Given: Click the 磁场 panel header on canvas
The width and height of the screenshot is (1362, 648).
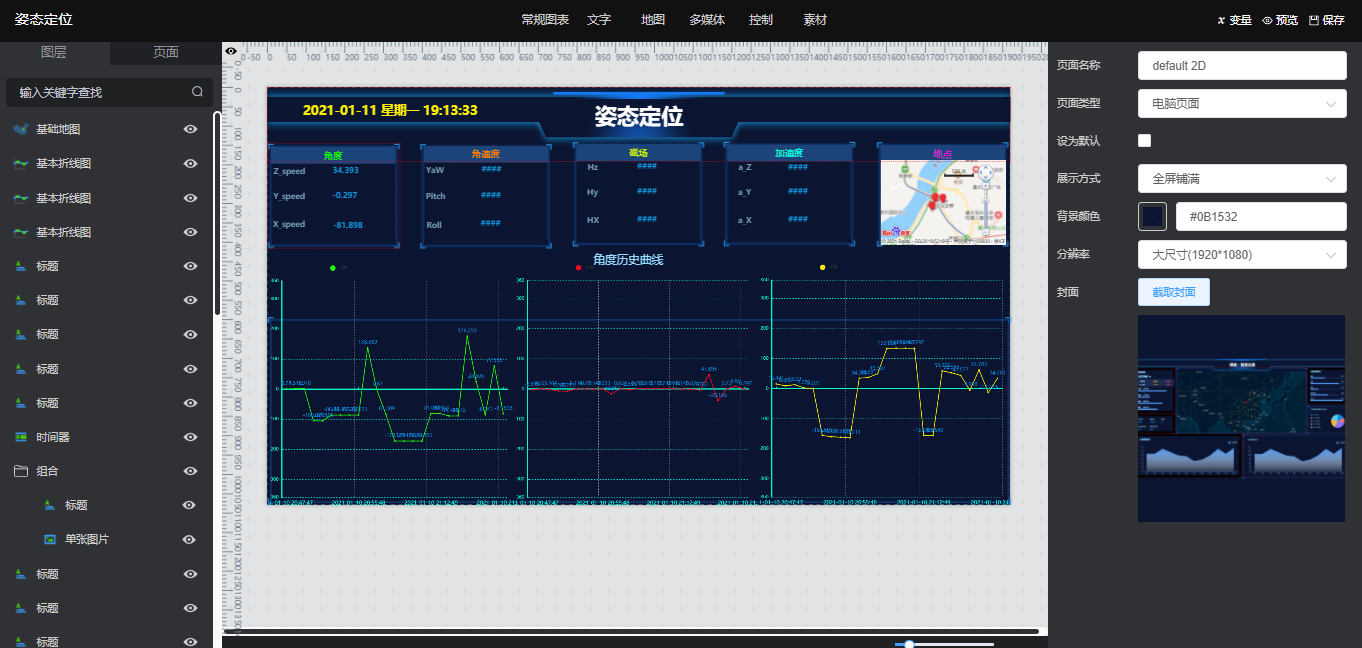Looking at the screenshot, I should 638,152.
